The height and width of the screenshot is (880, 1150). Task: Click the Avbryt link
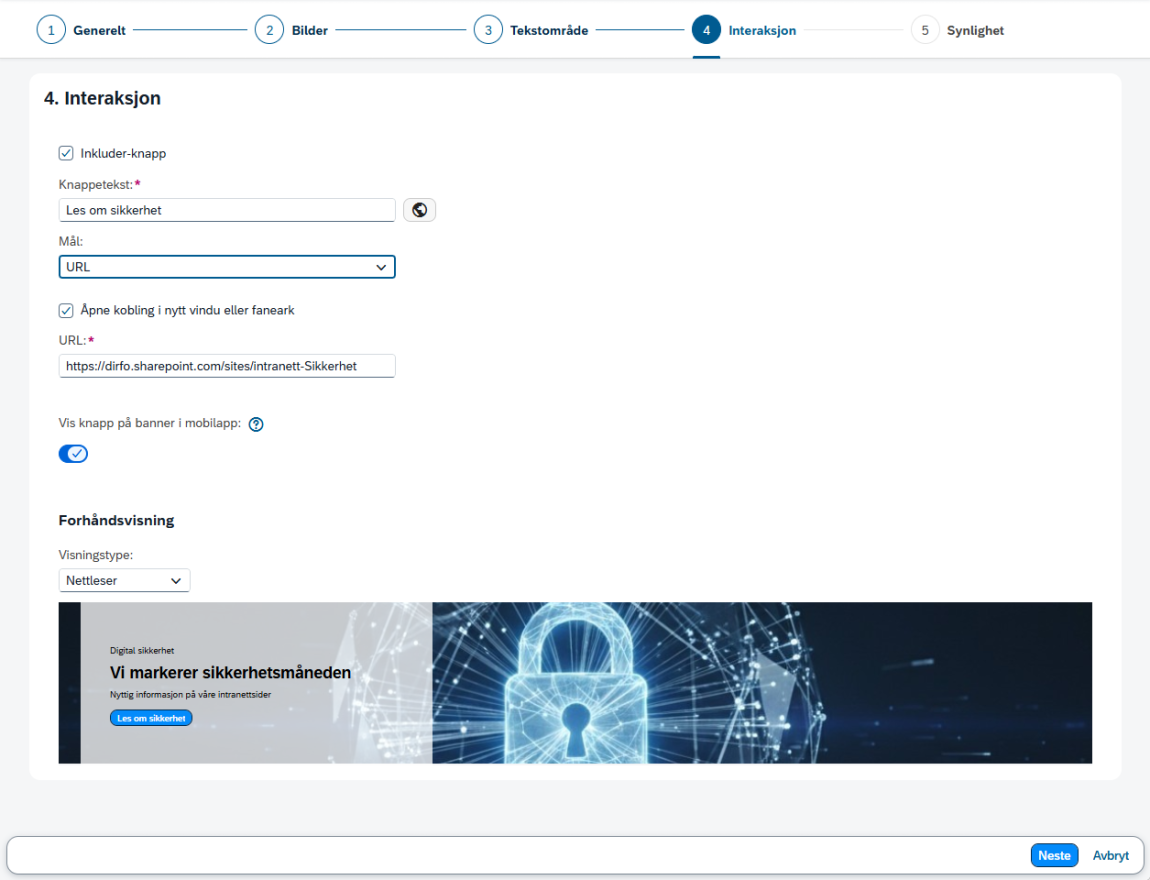pyautogui.click(x=1110, y=855)
